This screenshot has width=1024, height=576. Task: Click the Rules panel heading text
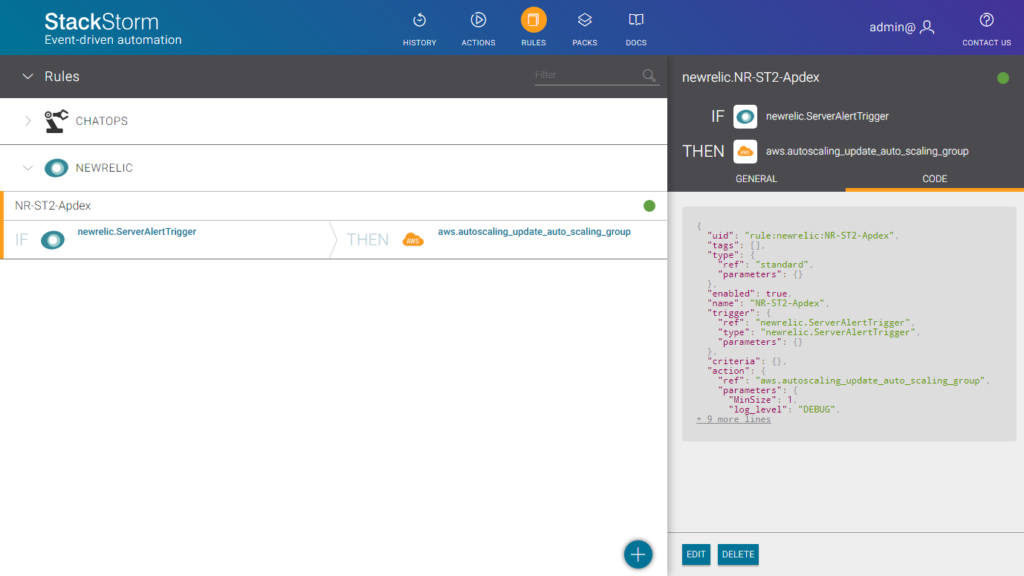point(62,76)
